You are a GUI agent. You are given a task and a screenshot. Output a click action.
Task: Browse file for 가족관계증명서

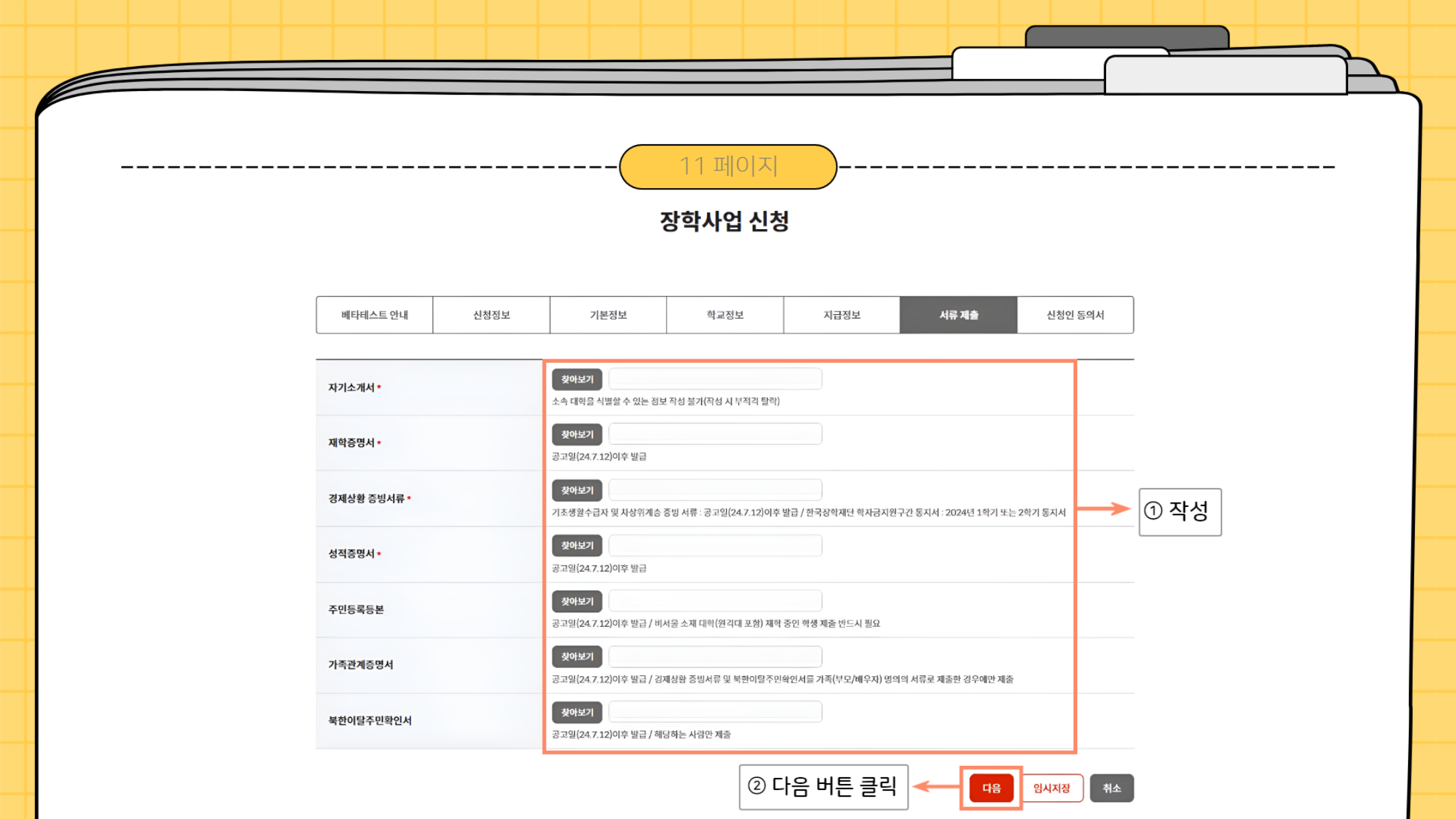[x=577, y=657]
